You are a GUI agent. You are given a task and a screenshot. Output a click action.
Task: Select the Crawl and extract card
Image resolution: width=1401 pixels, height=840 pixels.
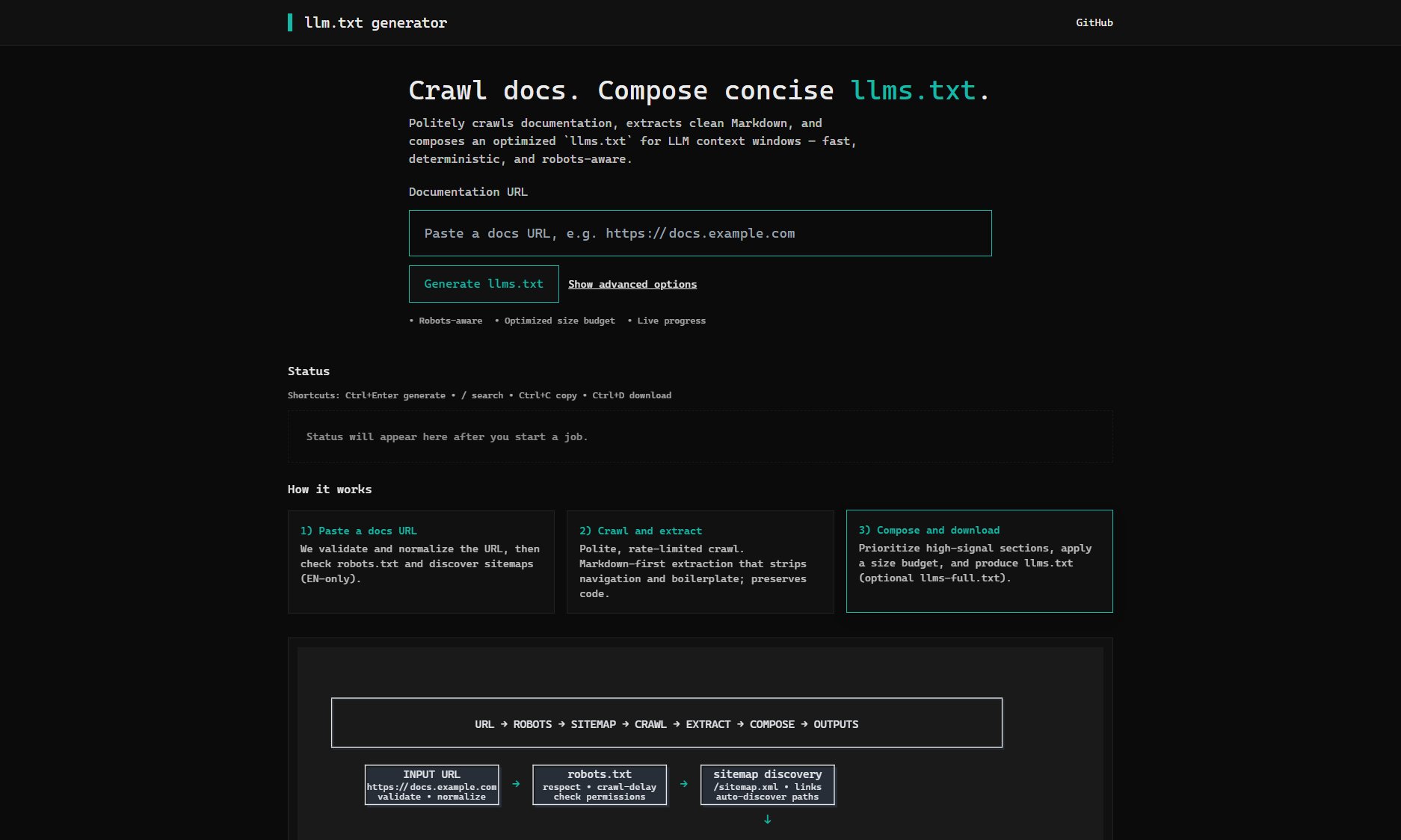[700, 562]
